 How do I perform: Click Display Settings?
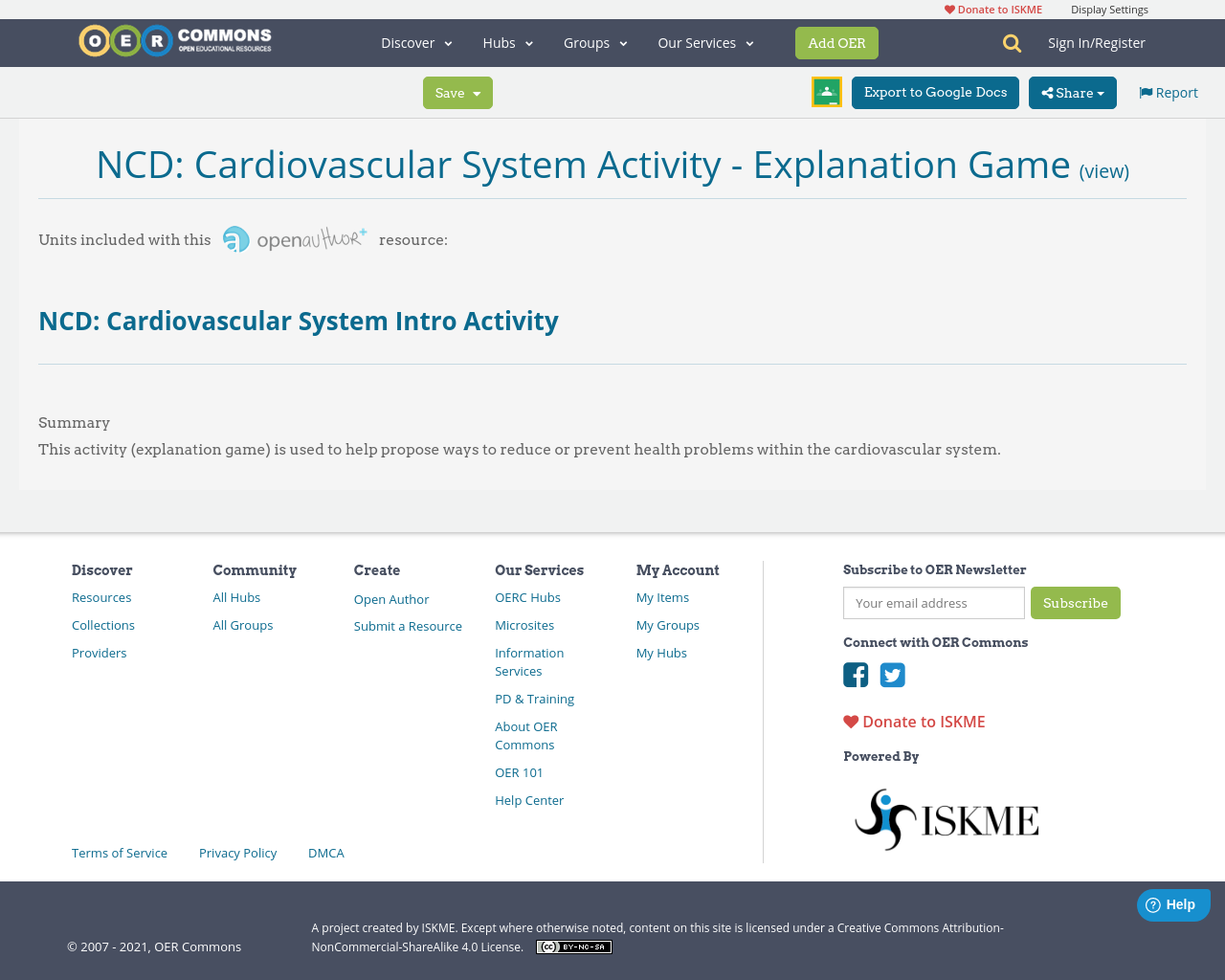tap(1109, 9)
